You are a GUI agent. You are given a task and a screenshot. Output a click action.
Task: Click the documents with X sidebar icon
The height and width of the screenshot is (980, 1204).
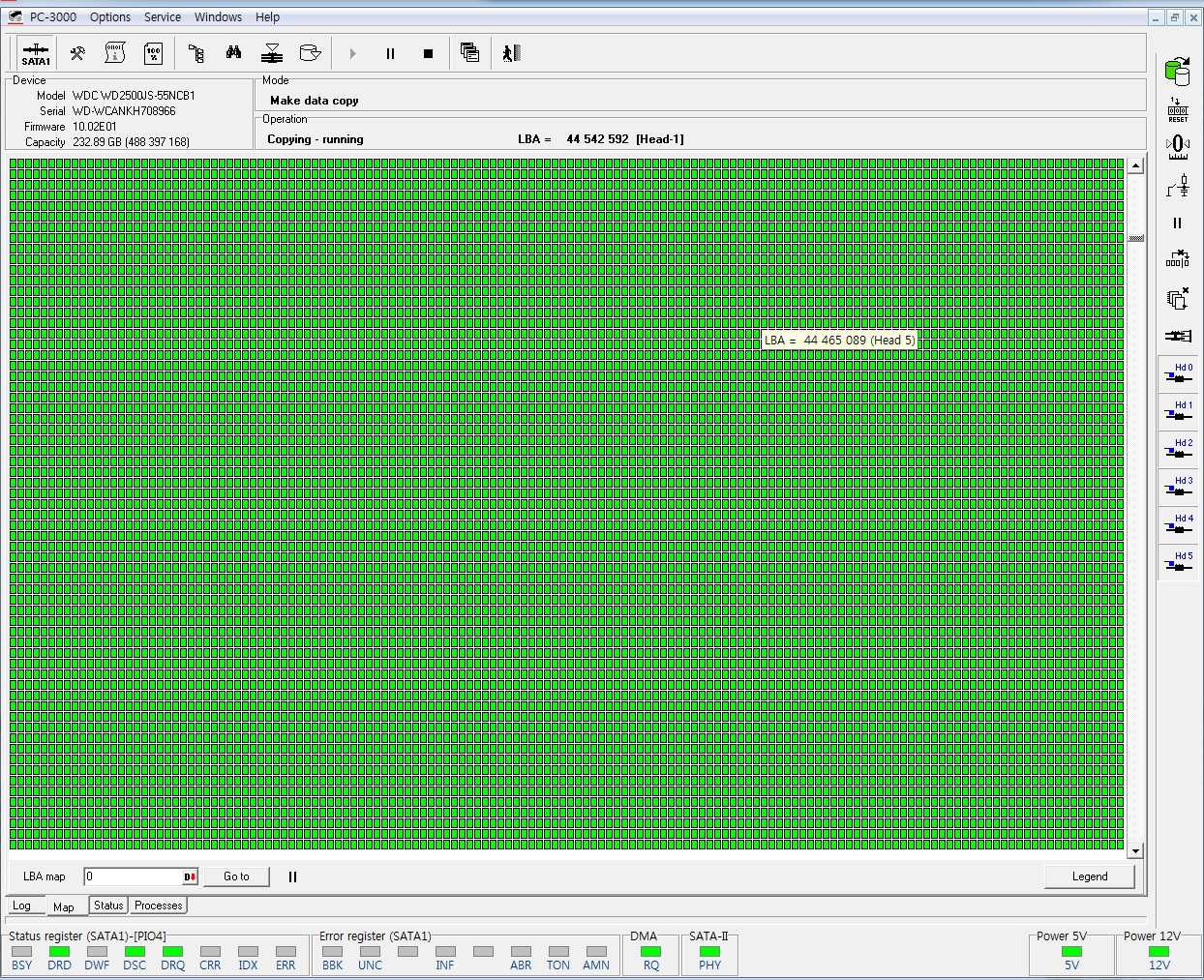1178,298
